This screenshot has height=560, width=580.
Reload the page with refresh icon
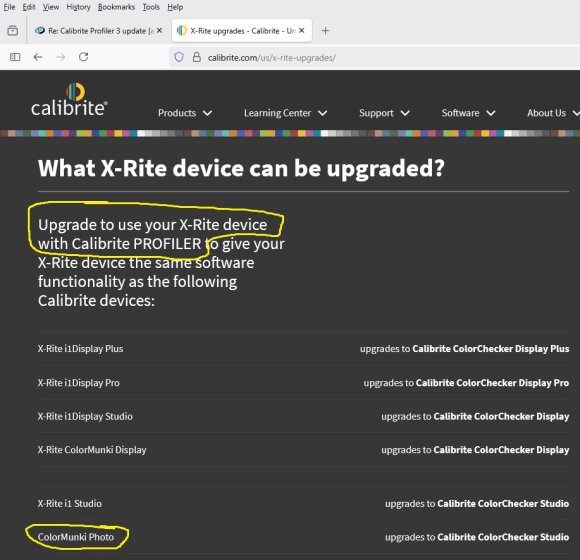[84, 57]
